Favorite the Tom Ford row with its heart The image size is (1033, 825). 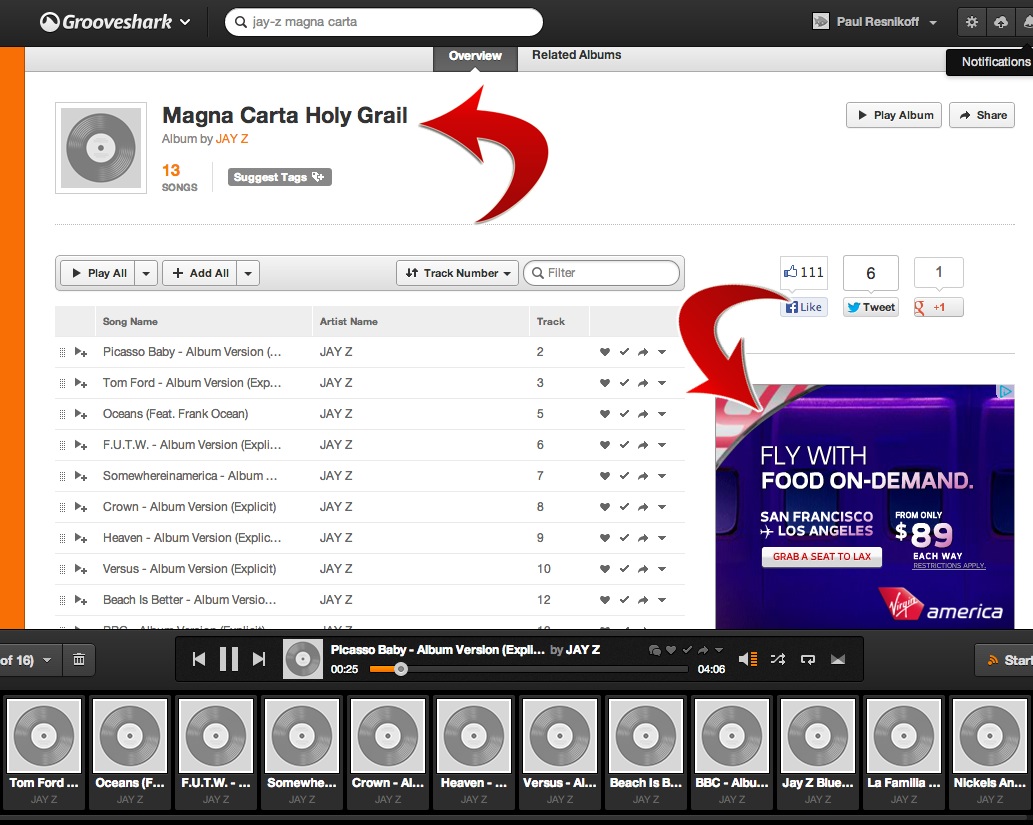pos(605,383)
